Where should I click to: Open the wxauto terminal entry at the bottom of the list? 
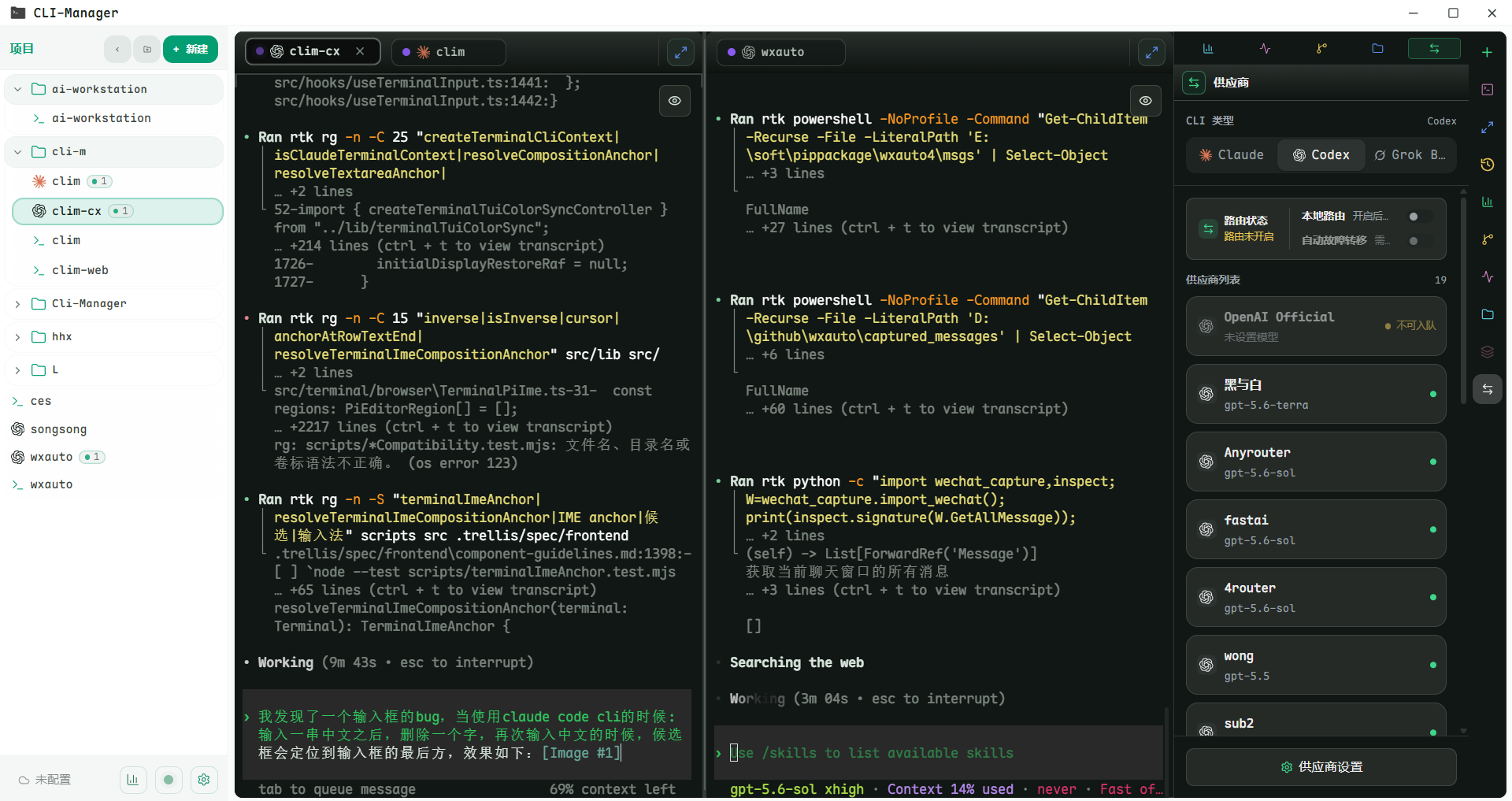114,484
